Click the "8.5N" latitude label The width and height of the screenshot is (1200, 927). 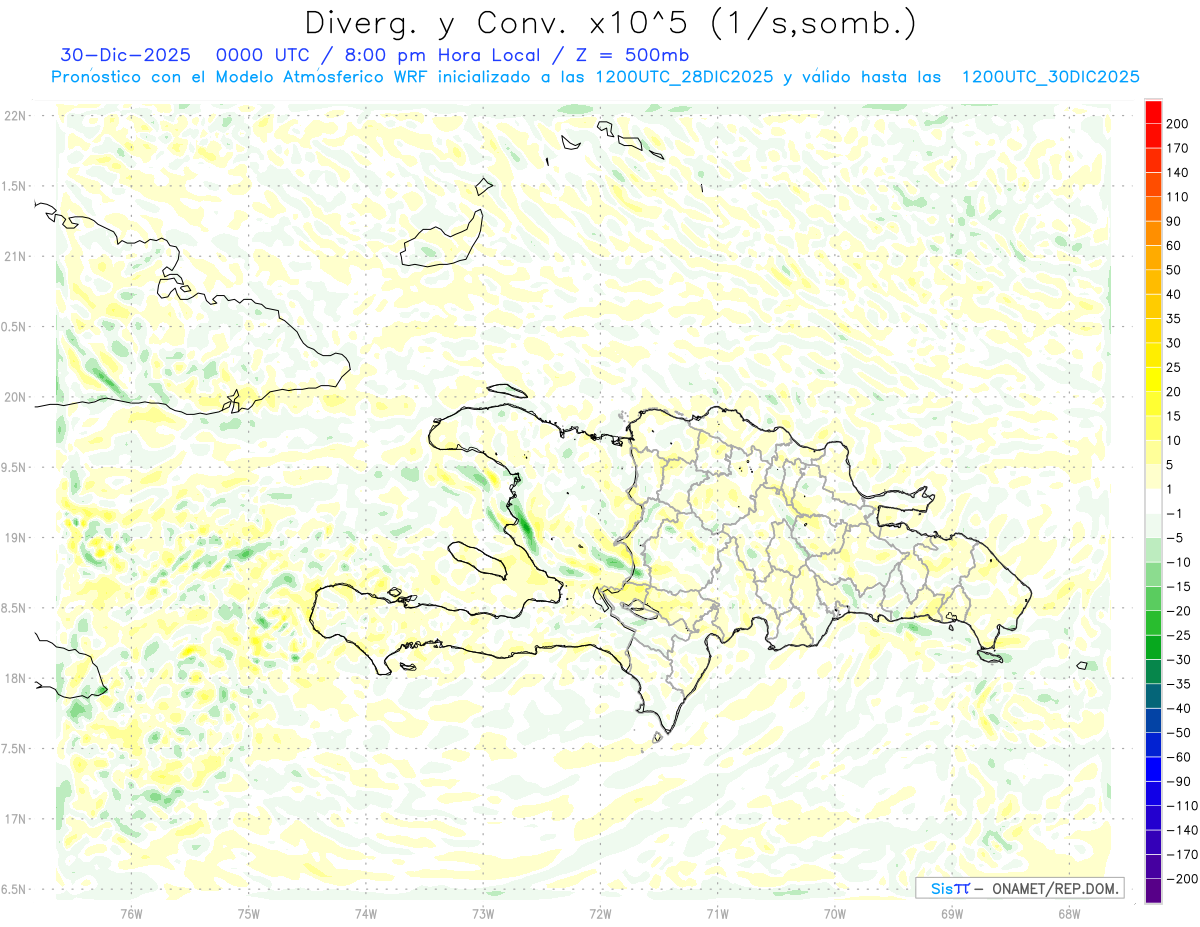coord(15,608)
